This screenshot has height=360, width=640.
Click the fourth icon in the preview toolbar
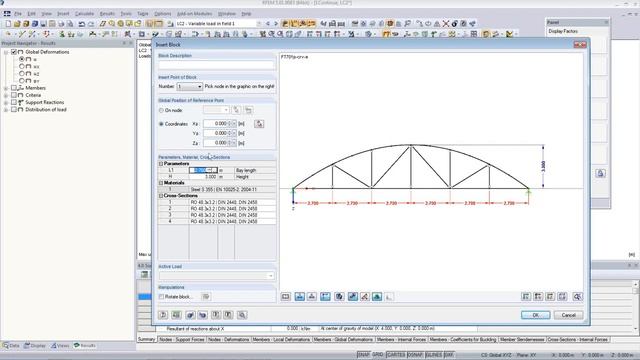click(x=325, y=297)
